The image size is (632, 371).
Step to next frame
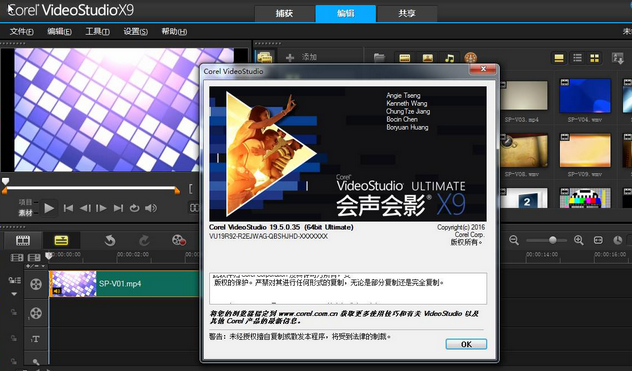point(102,208)
